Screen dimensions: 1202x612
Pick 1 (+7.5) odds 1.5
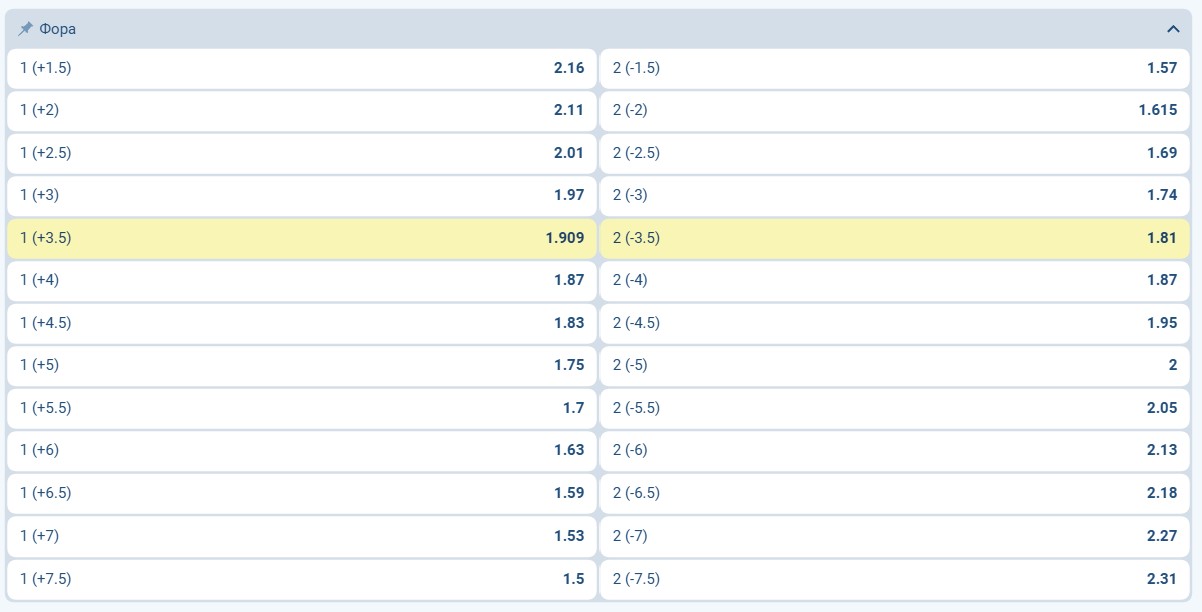[x=301, y=578]
